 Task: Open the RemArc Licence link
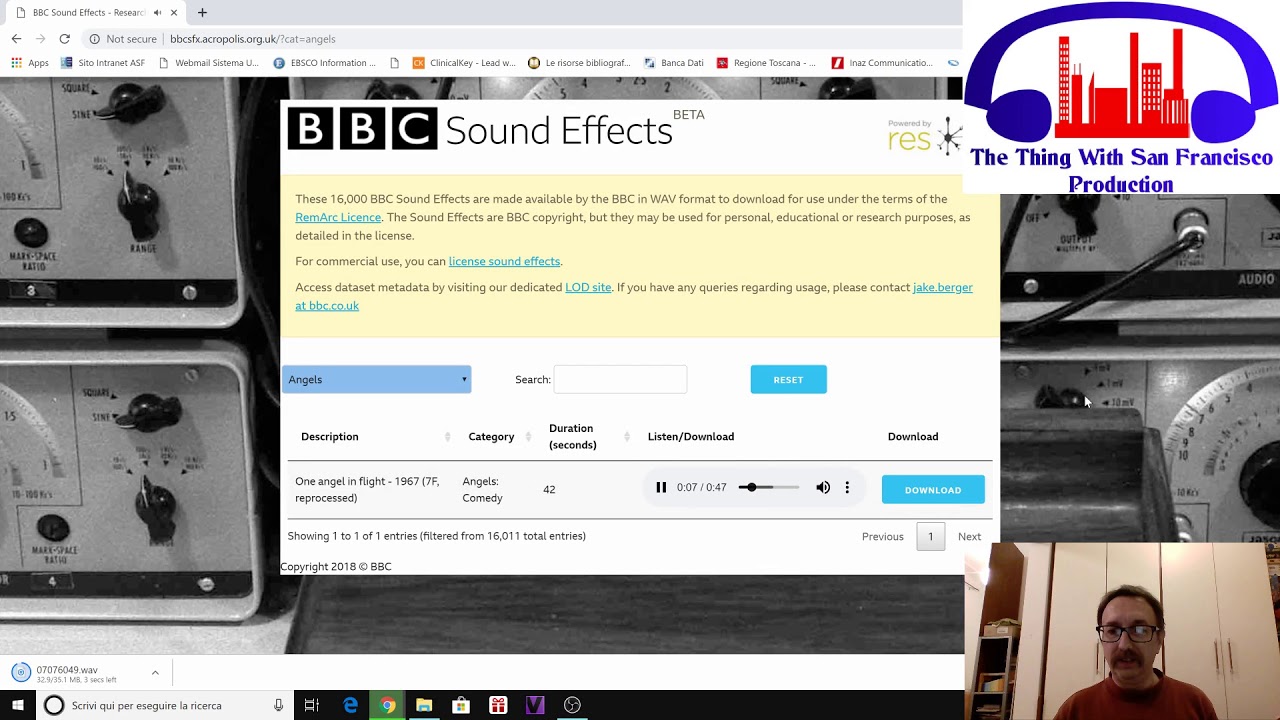tap(338, 217)
